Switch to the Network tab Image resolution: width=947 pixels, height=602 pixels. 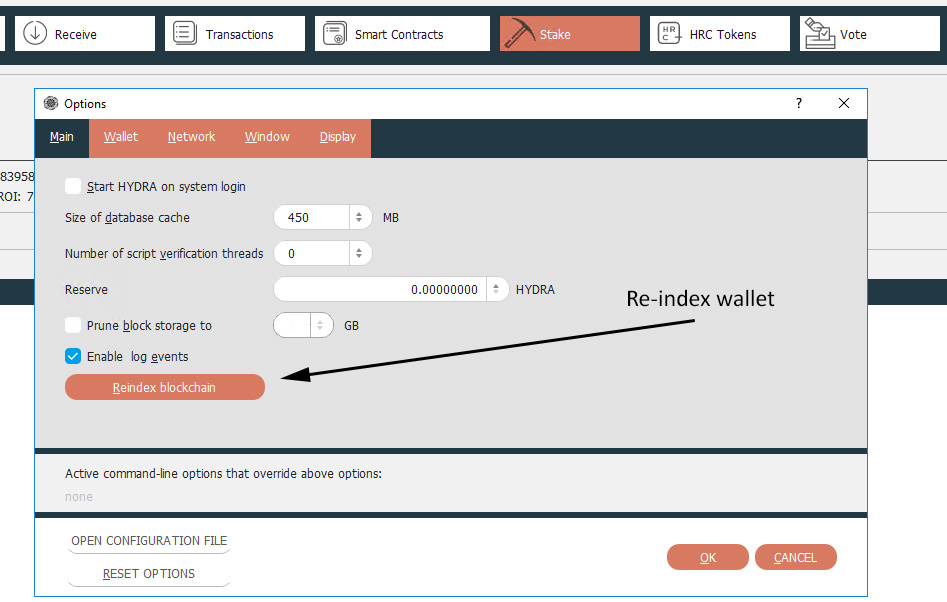coord(191,137)
